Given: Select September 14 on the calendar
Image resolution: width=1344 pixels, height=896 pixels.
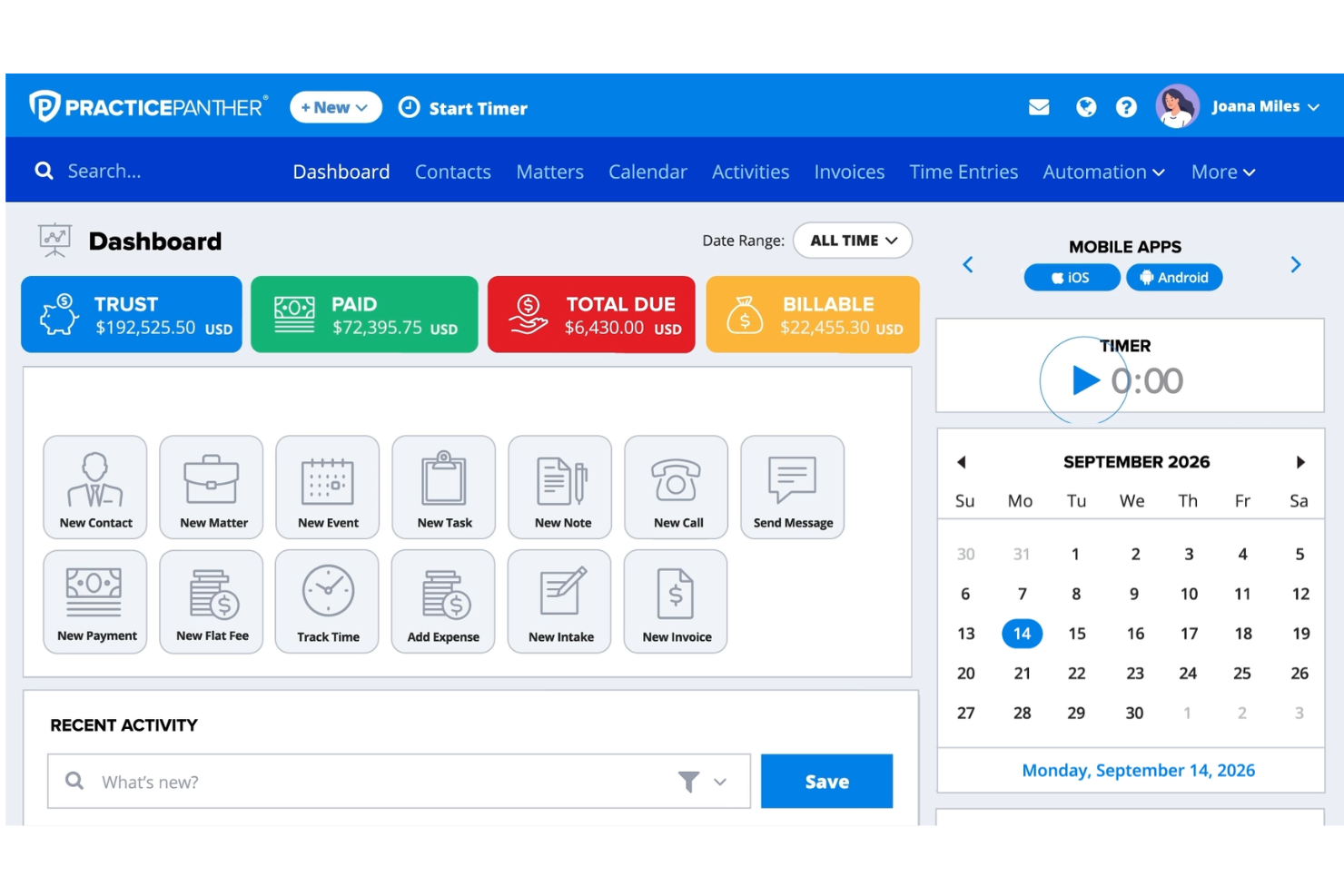Looking at the screenshot, I should click(1022, 633).
